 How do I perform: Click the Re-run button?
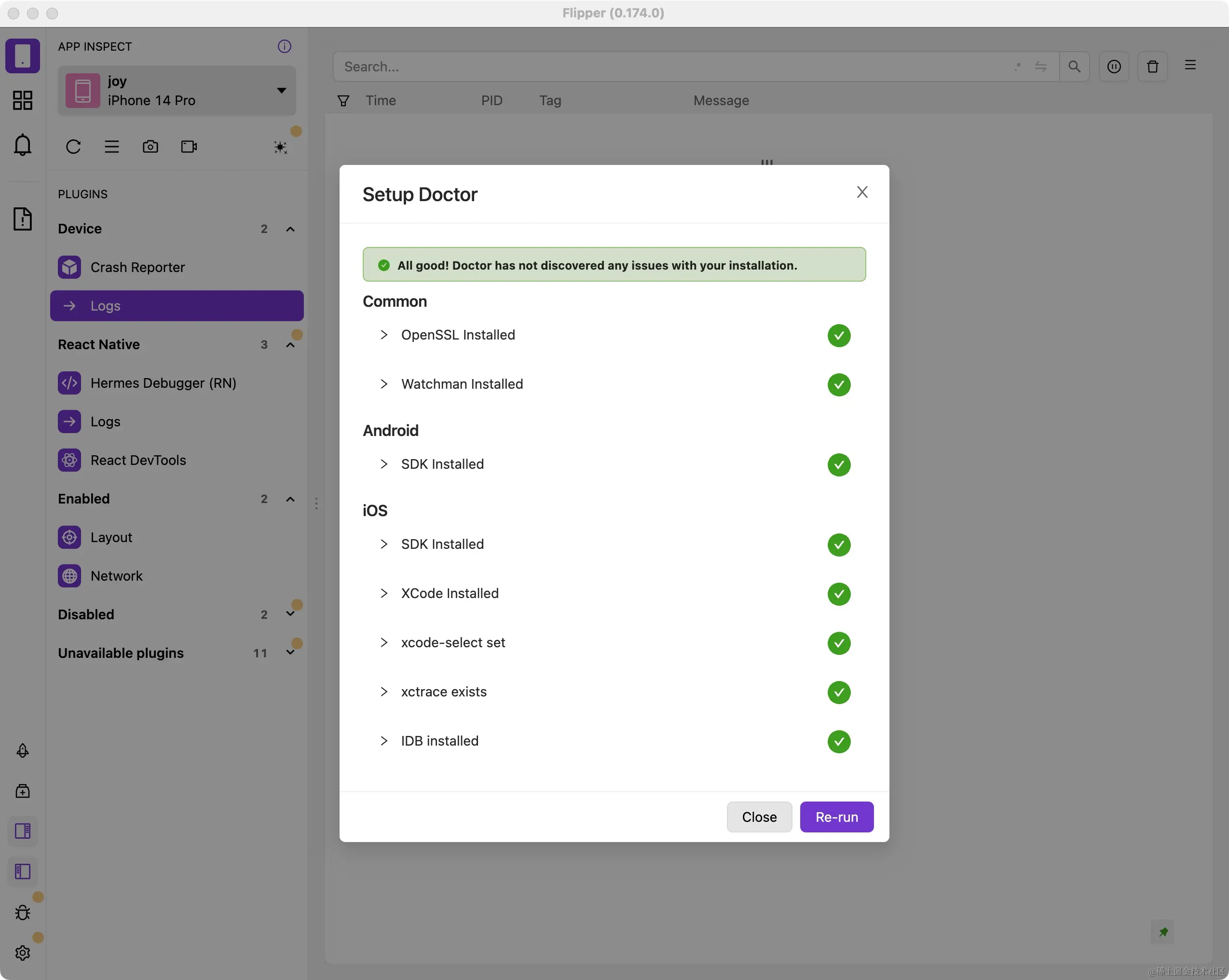click(836, 817)
